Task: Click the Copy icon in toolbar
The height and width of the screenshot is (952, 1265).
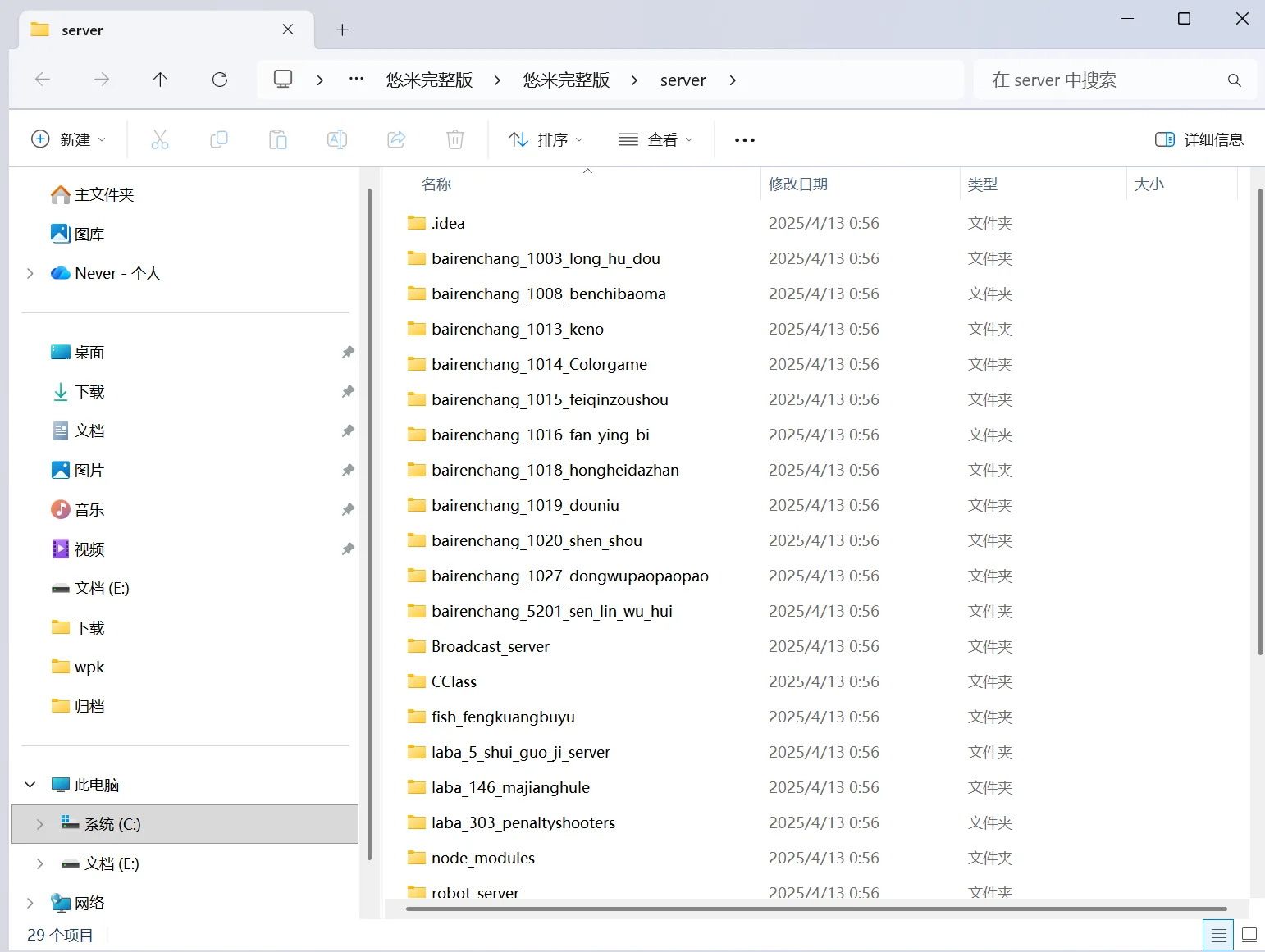Action: point(219,139)
